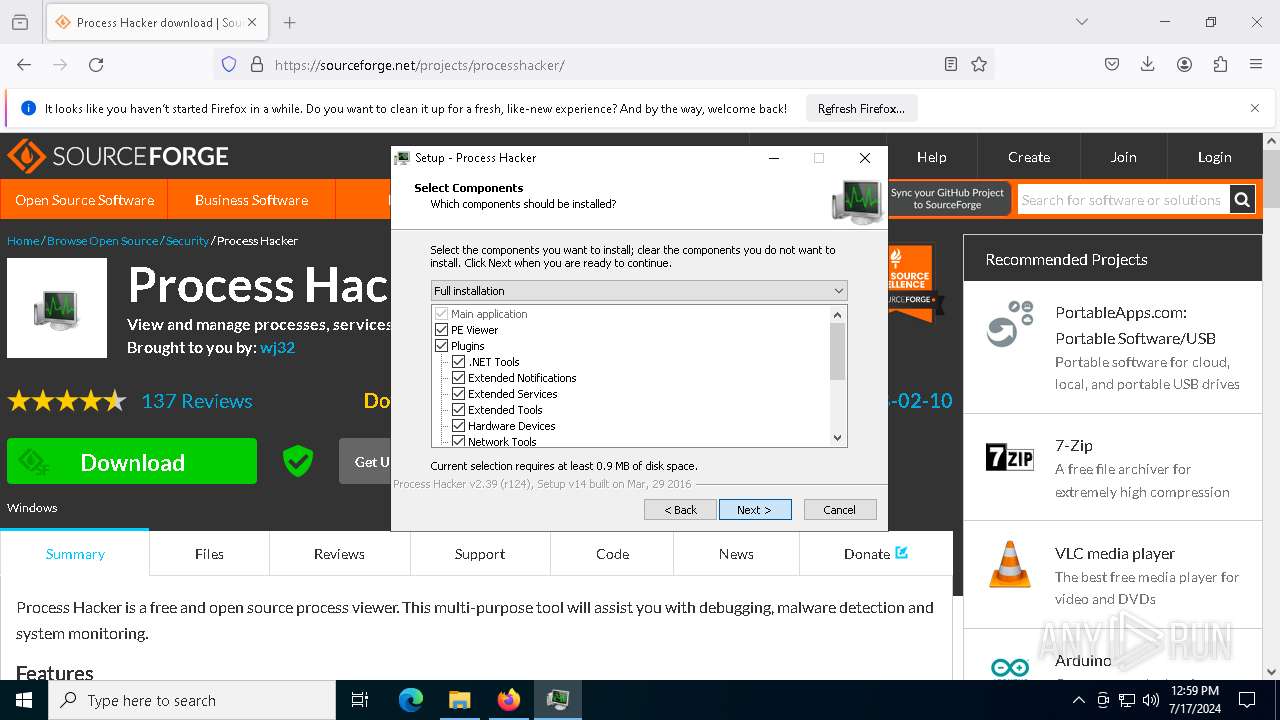Switch to Firefox taskbar icon
Image resolution: width=1280 pixels, height=720 pixels.
(x=509, y=700)
